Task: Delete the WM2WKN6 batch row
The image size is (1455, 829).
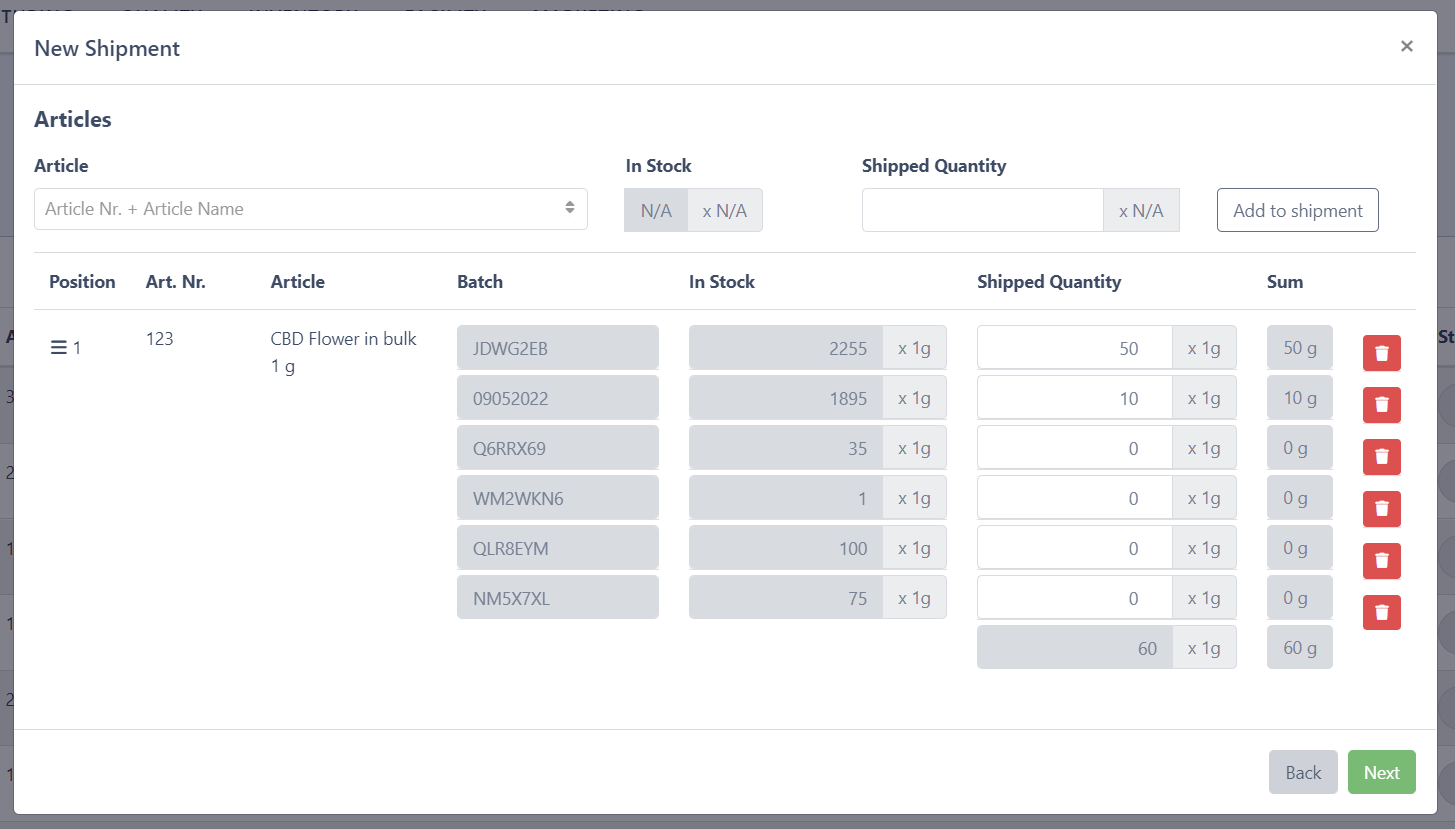Action: pyautogui.click(x=1381, y=509)
